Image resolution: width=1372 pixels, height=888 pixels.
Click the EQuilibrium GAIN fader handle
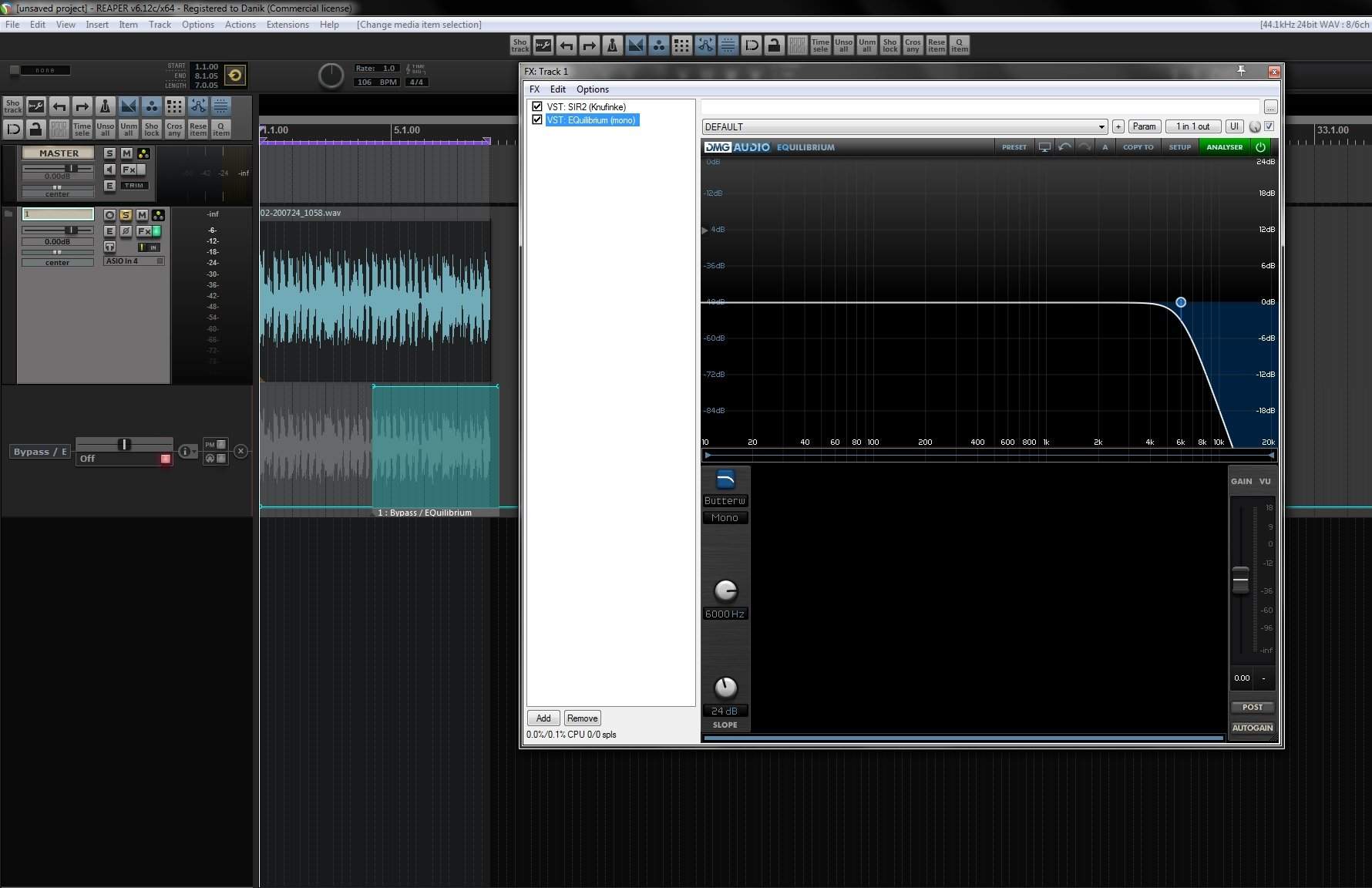[x=1240, y=580]
